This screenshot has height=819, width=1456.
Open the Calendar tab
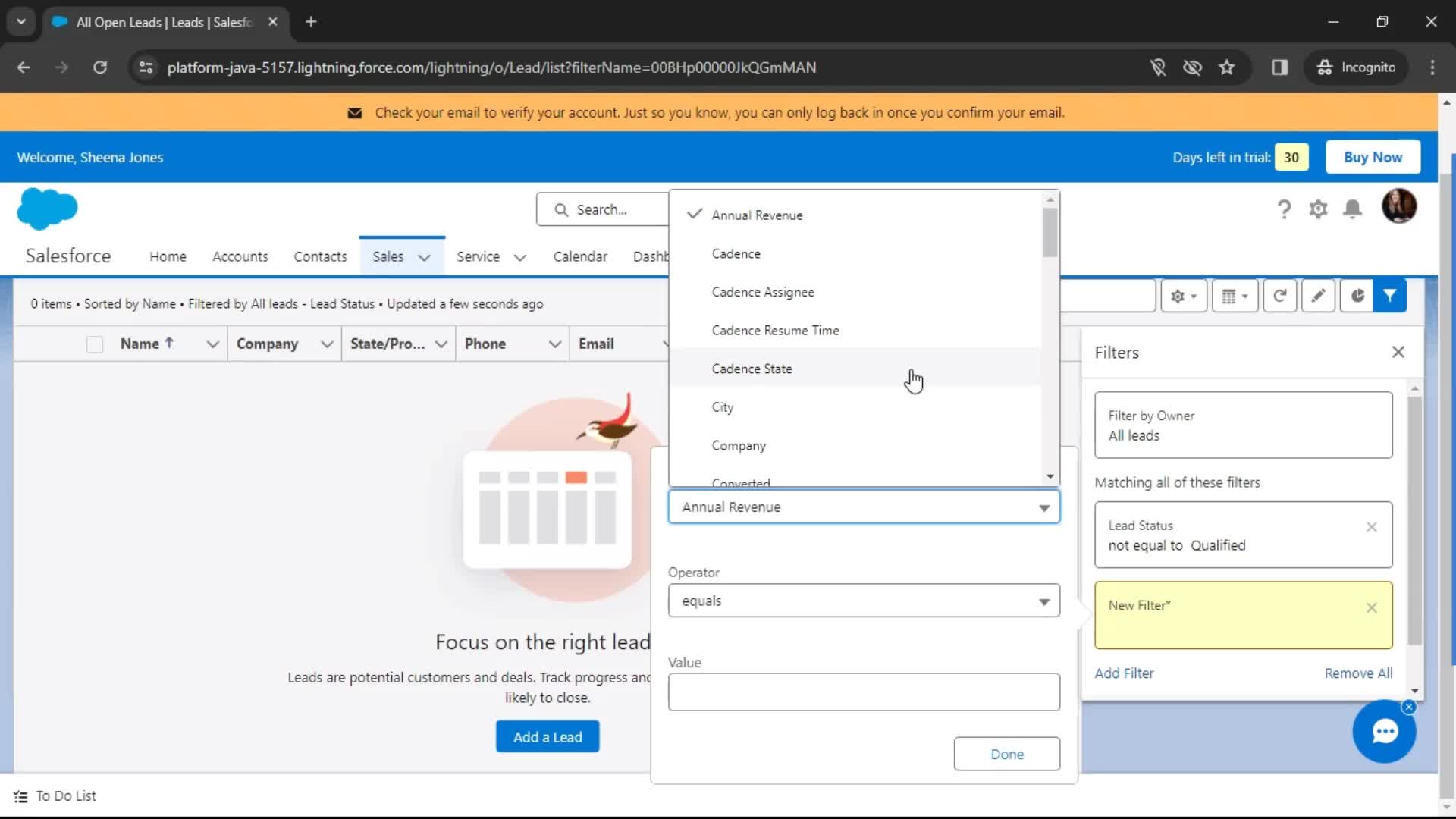(580, 257)
